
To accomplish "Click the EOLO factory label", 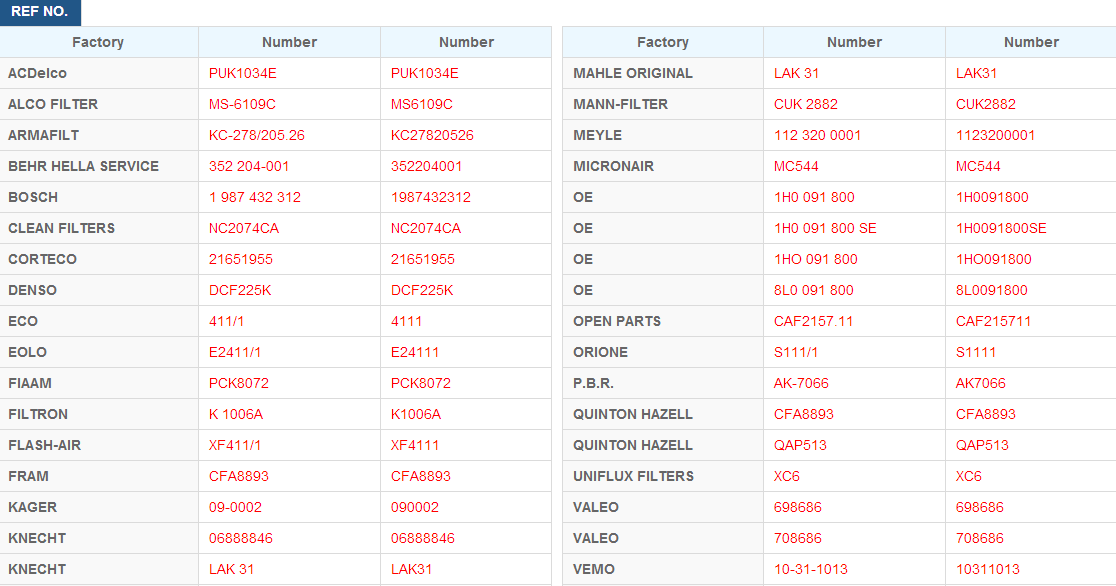I will pos(27,352).
